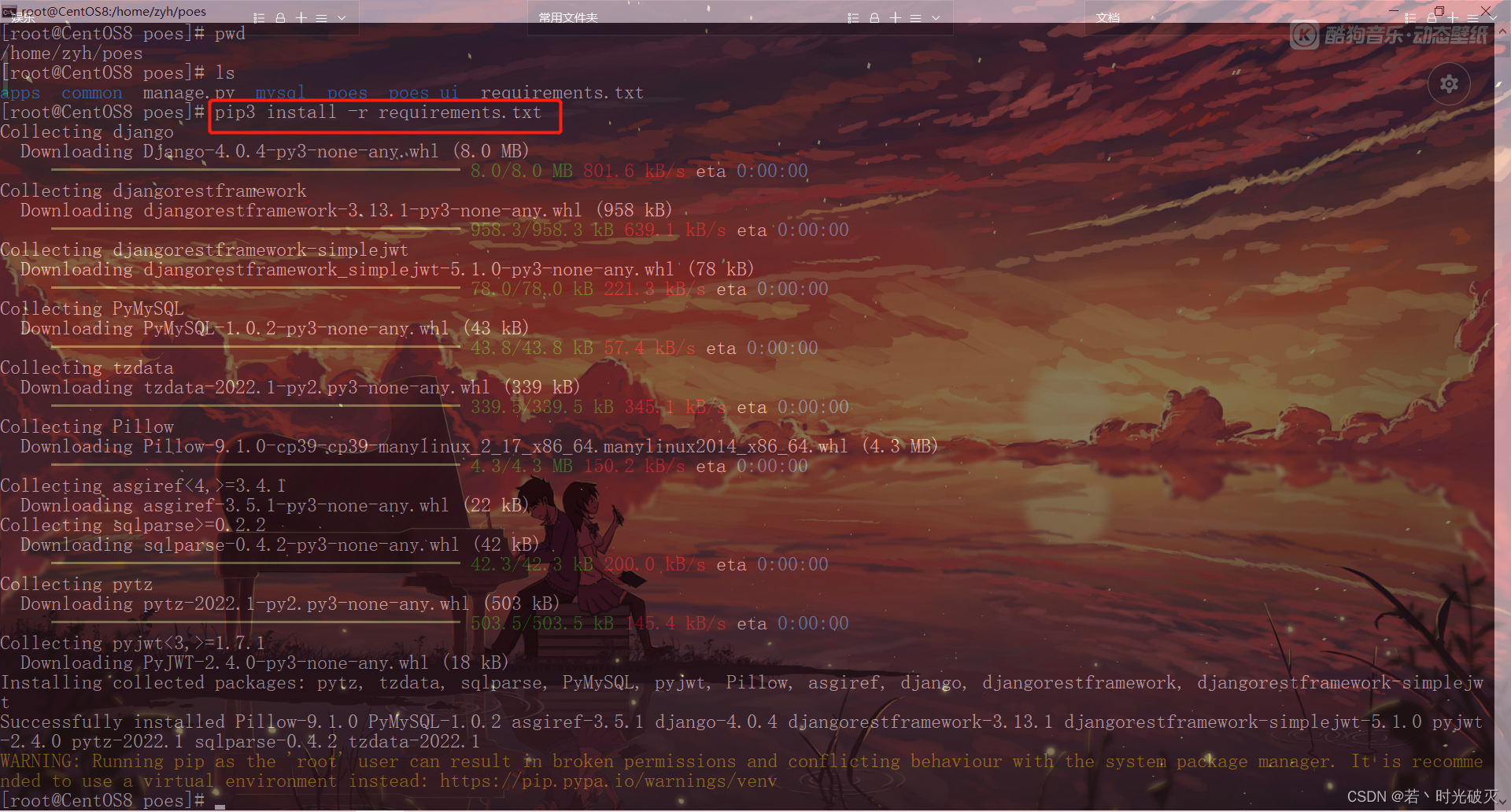
Task: Open the https://pip.pypa.io/warnings/venv link
Action: [x=608, y=781]
